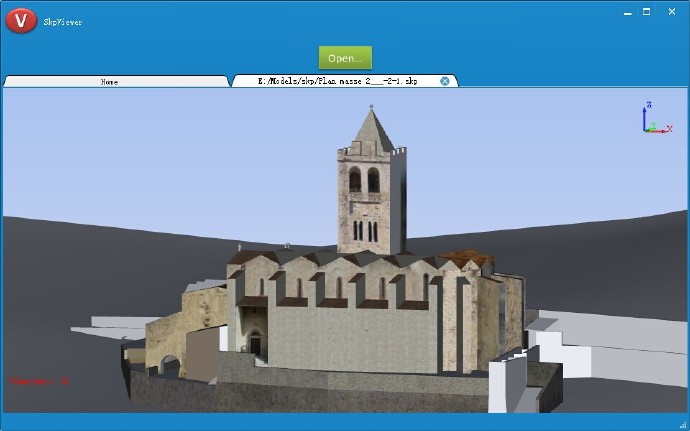Viewport: 690px width, 431px height.
Task: Click the red frame rate text overlay
Action: coord(40,381)
